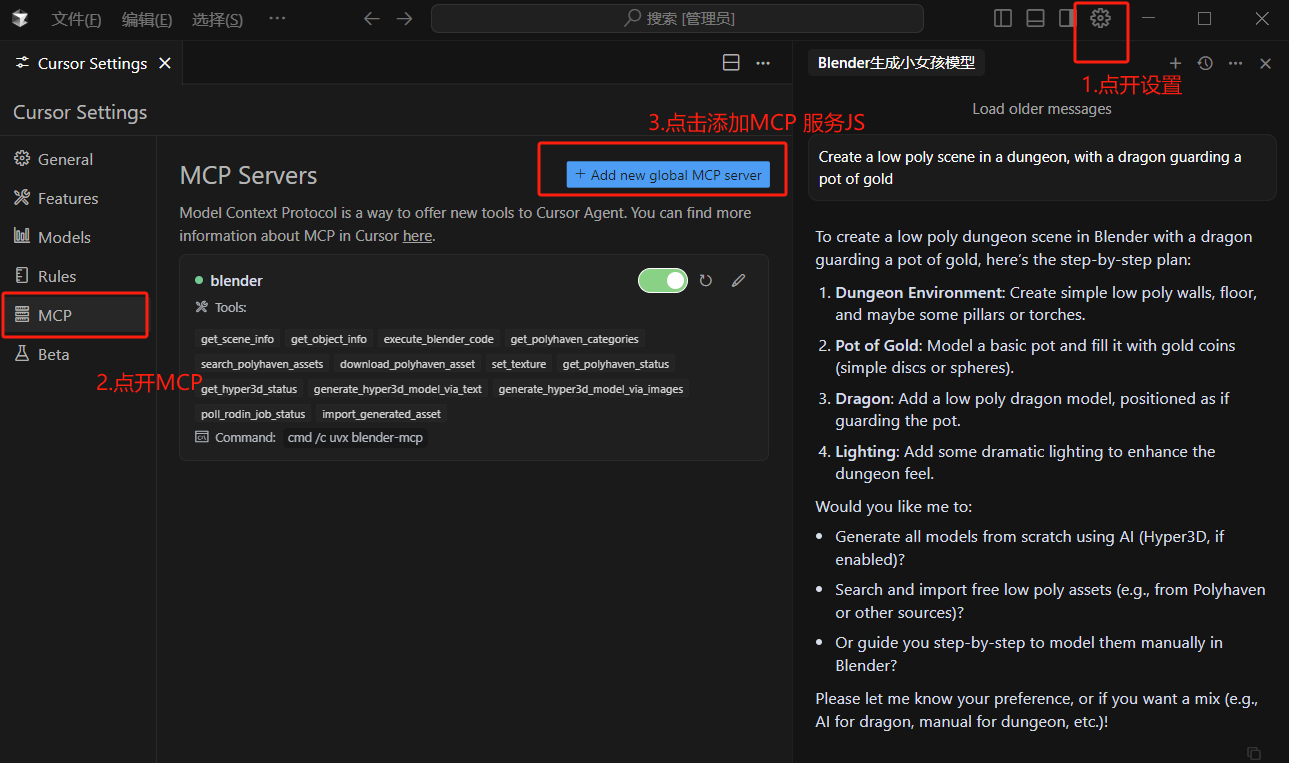Click the download_polyhaven_asset tool tag

click(x=407, y=364)
